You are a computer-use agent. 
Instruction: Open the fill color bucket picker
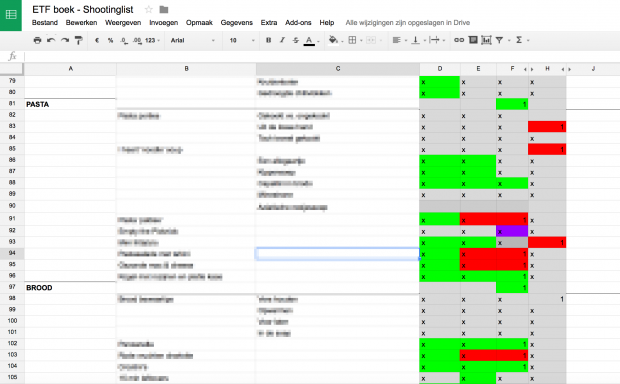pyautogui.click(x=333, y=40)
